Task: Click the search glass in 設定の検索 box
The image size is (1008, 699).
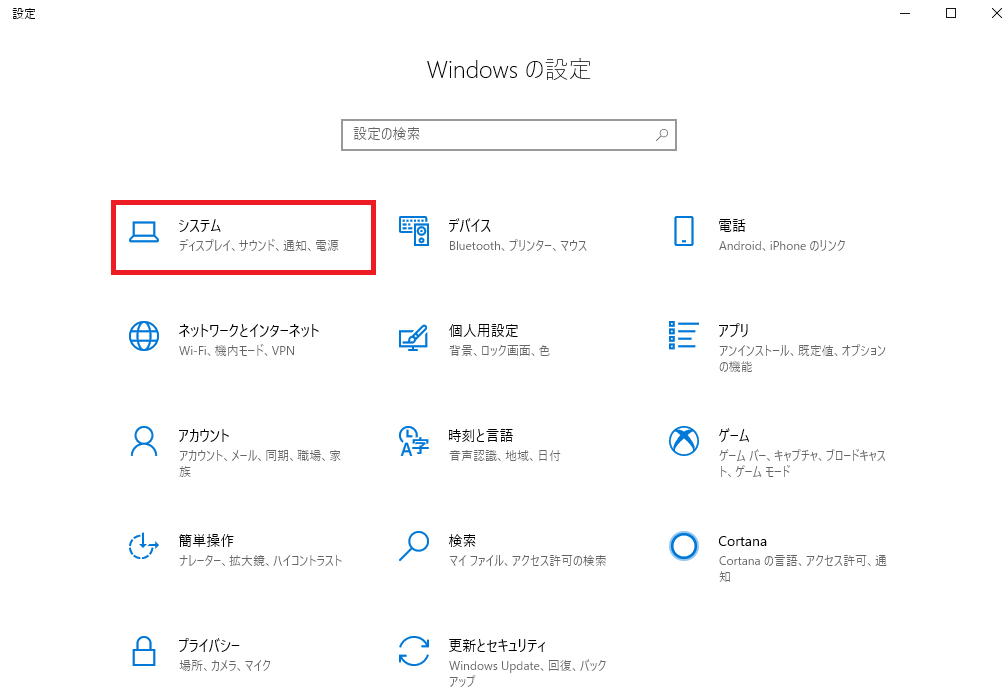Action: coord(662,134)
